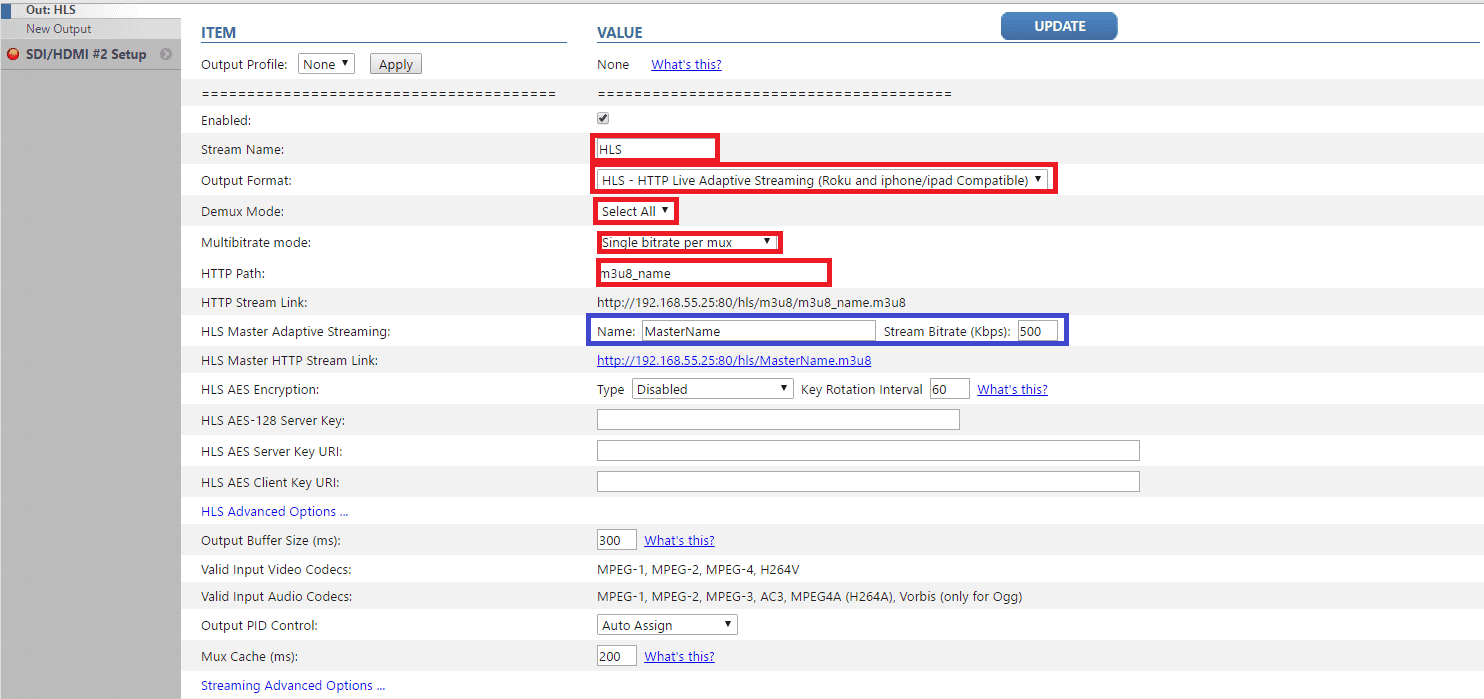Open the Output PID Control dropdown
This screenshot has height=699, width=1484.
click(667, 625)
